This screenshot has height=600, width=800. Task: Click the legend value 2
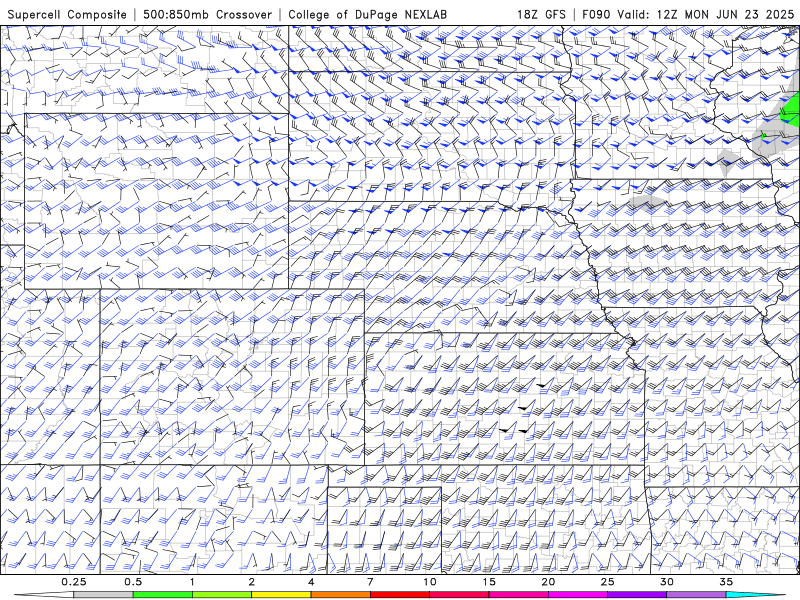point(252,582)
